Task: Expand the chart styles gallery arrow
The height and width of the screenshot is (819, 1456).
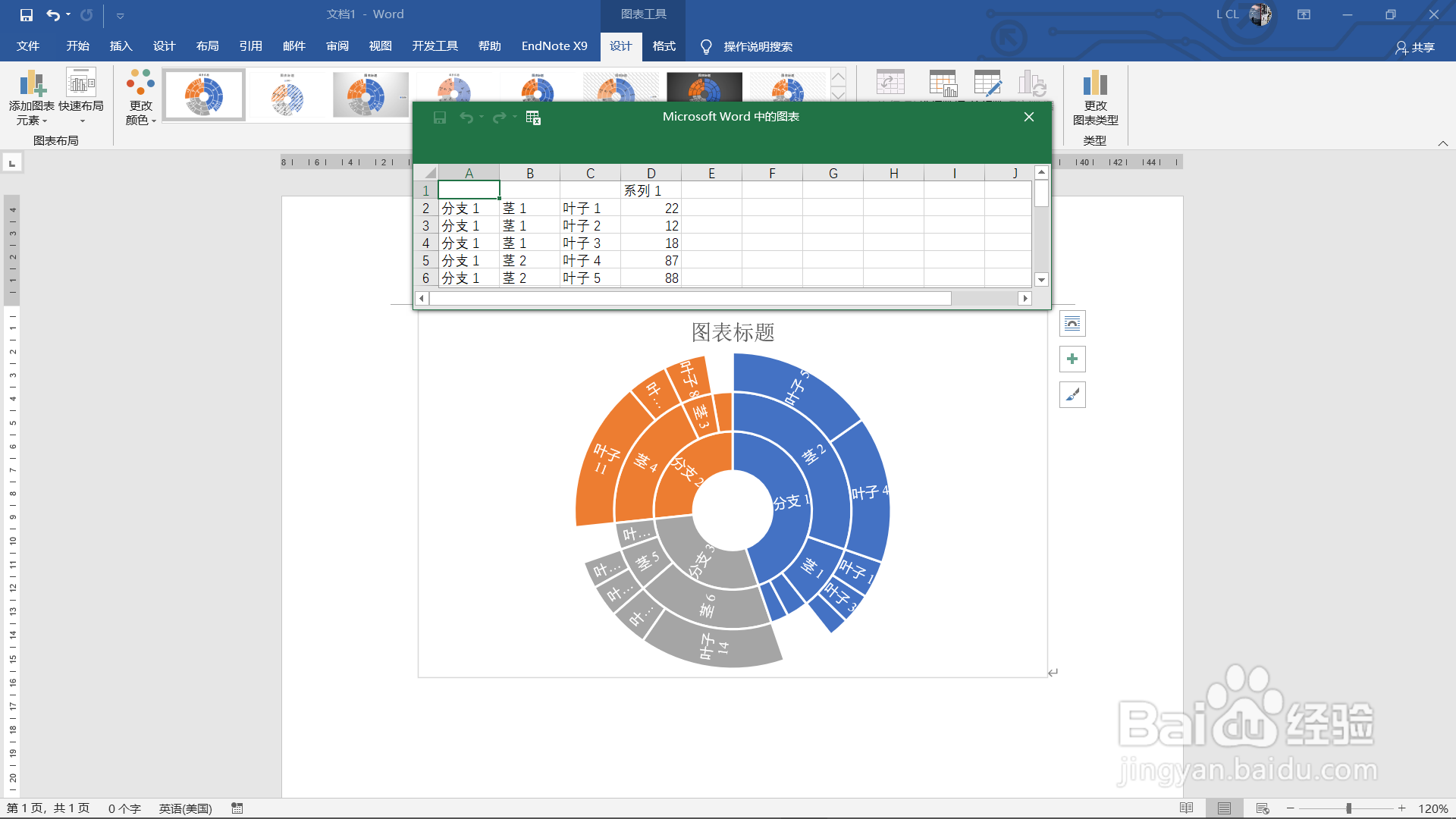Action: coord(838,95)
